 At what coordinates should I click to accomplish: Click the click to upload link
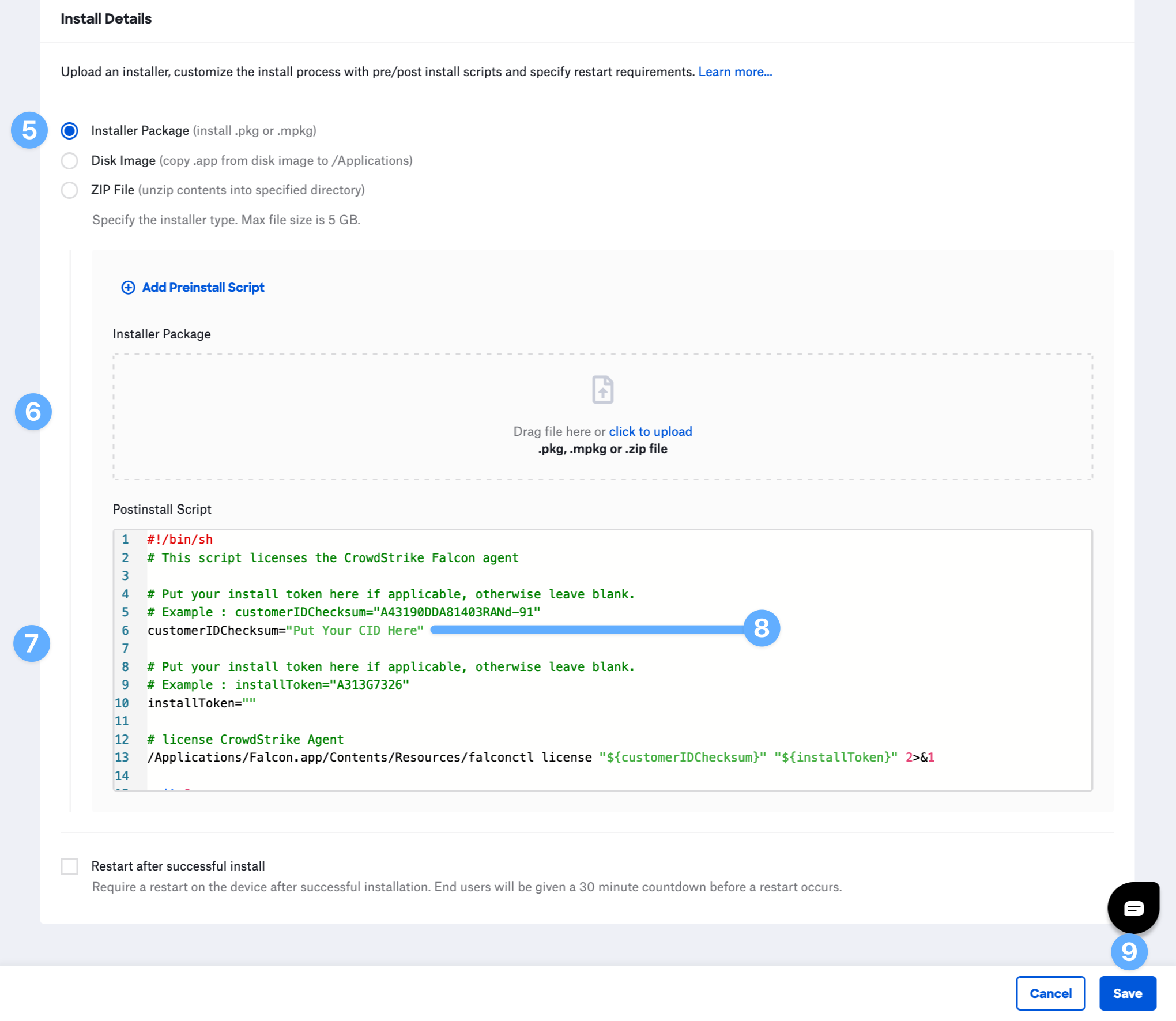pos(650,431)
